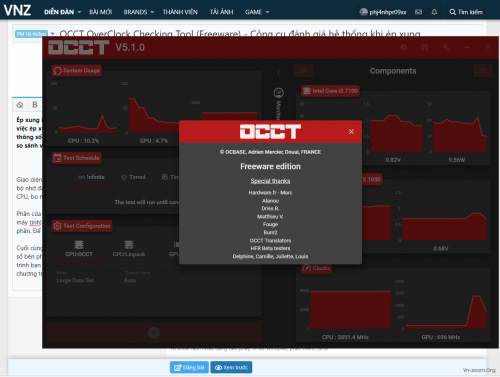Click the Xem trước preview button
The width and height of the screenshot is (500, 377).
point(231,367)
